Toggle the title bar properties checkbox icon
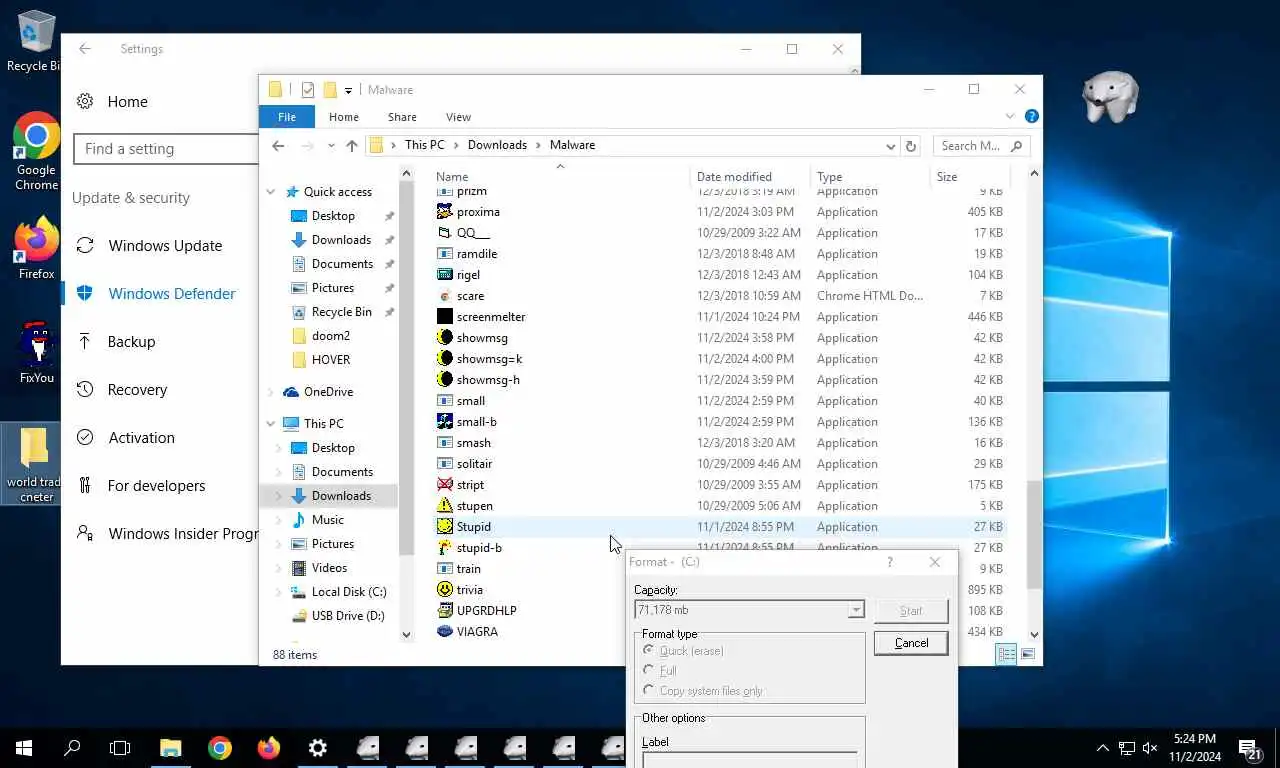The width and height of the screenshot is (1280, 768). point(308,90)
